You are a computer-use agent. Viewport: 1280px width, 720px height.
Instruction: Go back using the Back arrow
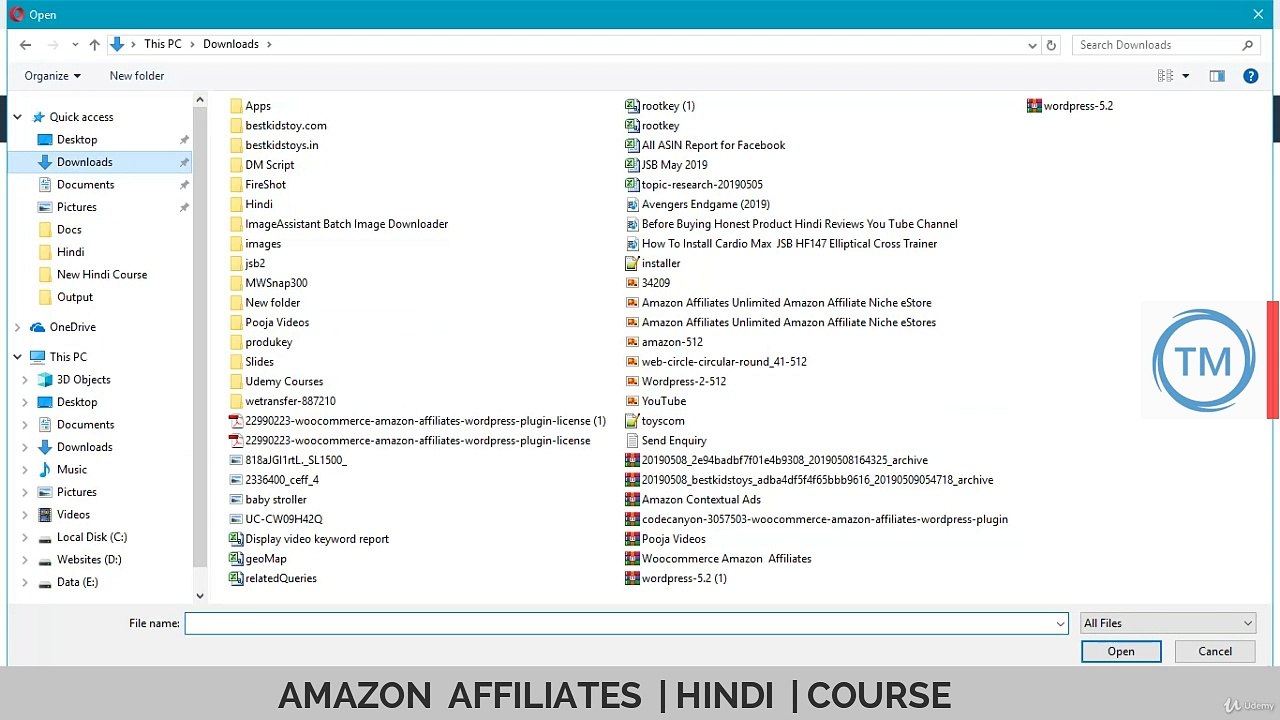[x=25, y=45]
